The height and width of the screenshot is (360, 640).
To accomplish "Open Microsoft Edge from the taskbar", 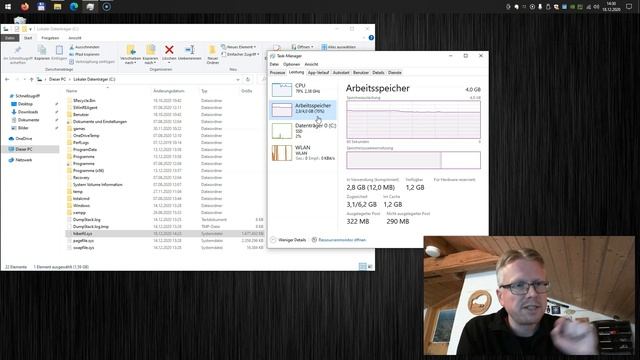I will 74,7.
